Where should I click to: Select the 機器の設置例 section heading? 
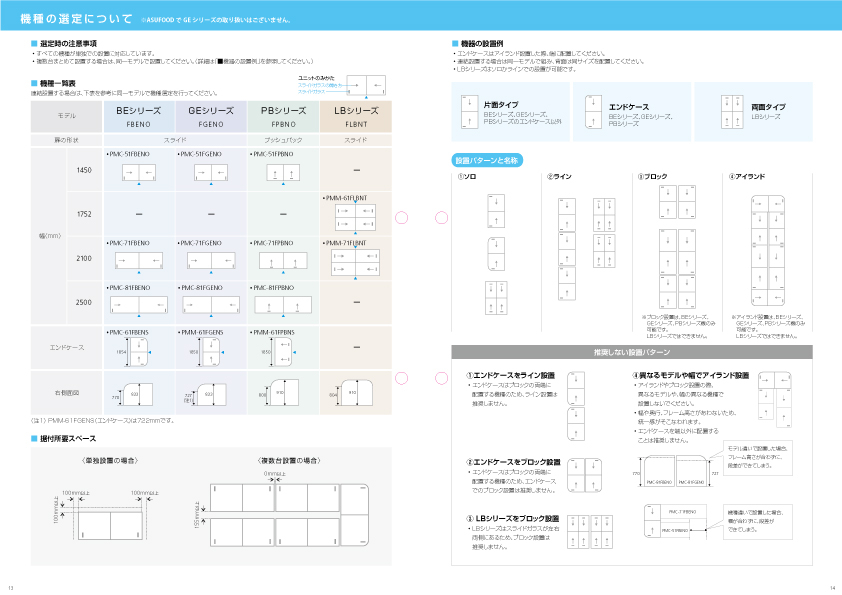tap(482, 43)
